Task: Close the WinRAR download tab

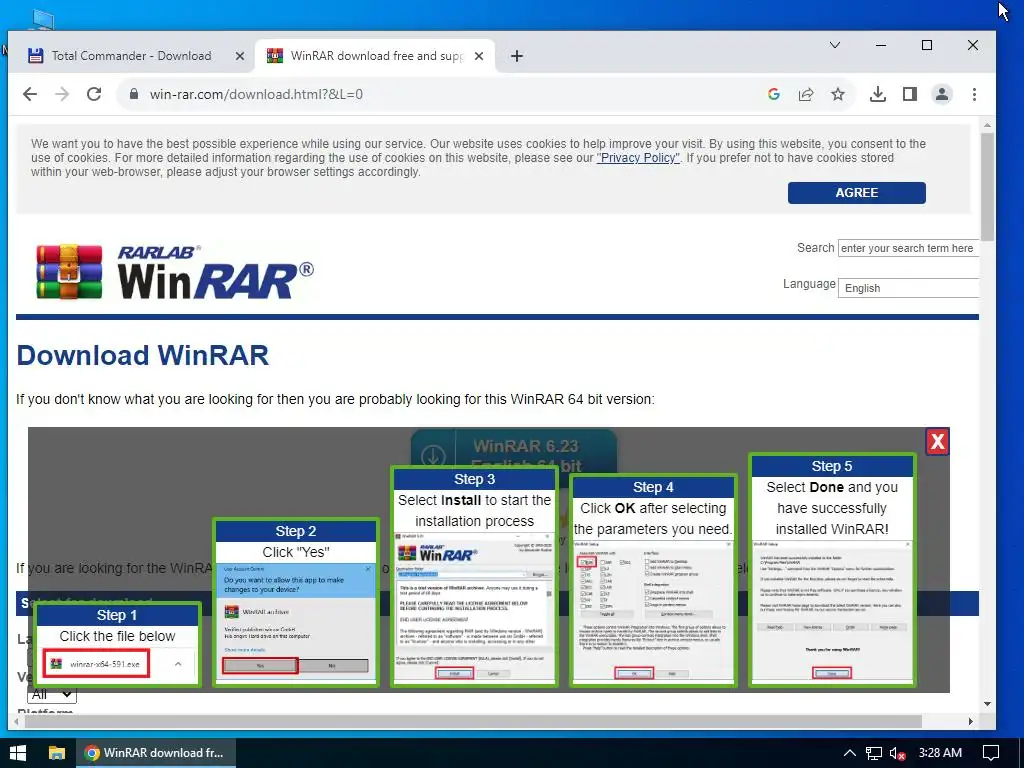Action: click(479, 56)
